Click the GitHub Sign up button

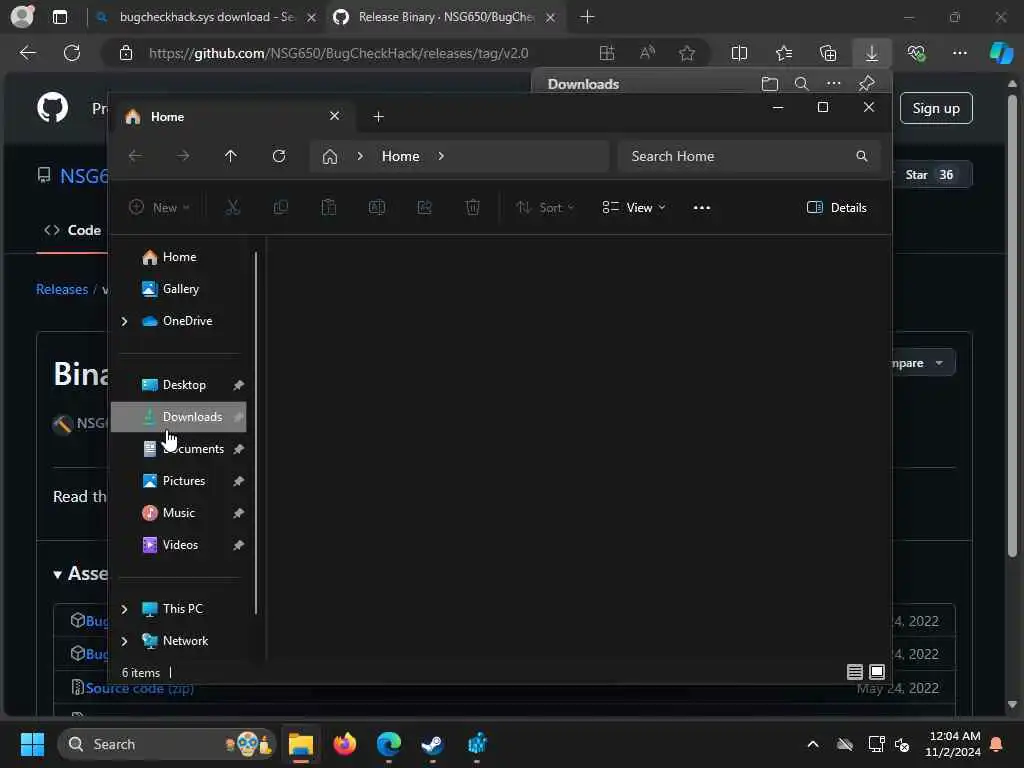point(936,108)
